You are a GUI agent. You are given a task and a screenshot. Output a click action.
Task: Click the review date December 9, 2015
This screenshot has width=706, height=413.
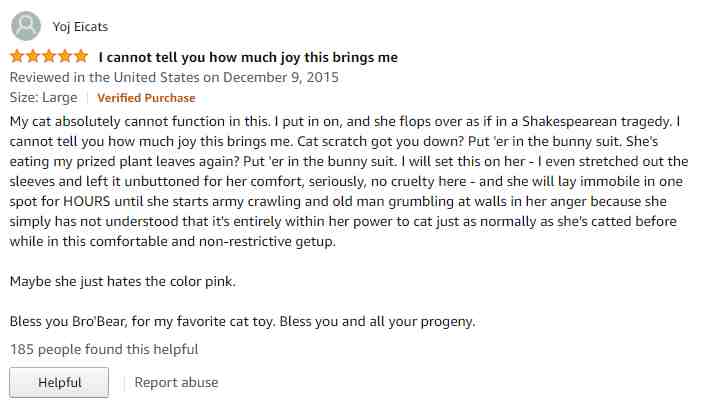[281, 77]
